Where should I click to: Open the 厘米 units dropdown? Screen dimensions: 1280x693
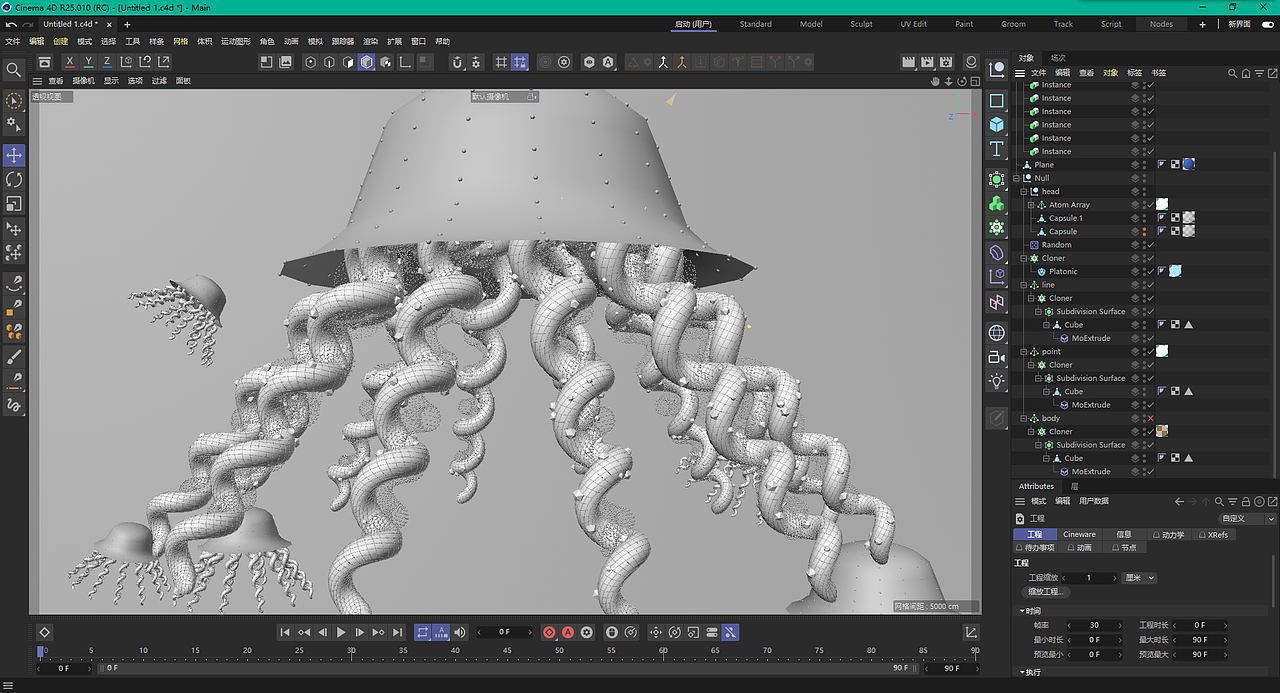(1140, 578)
